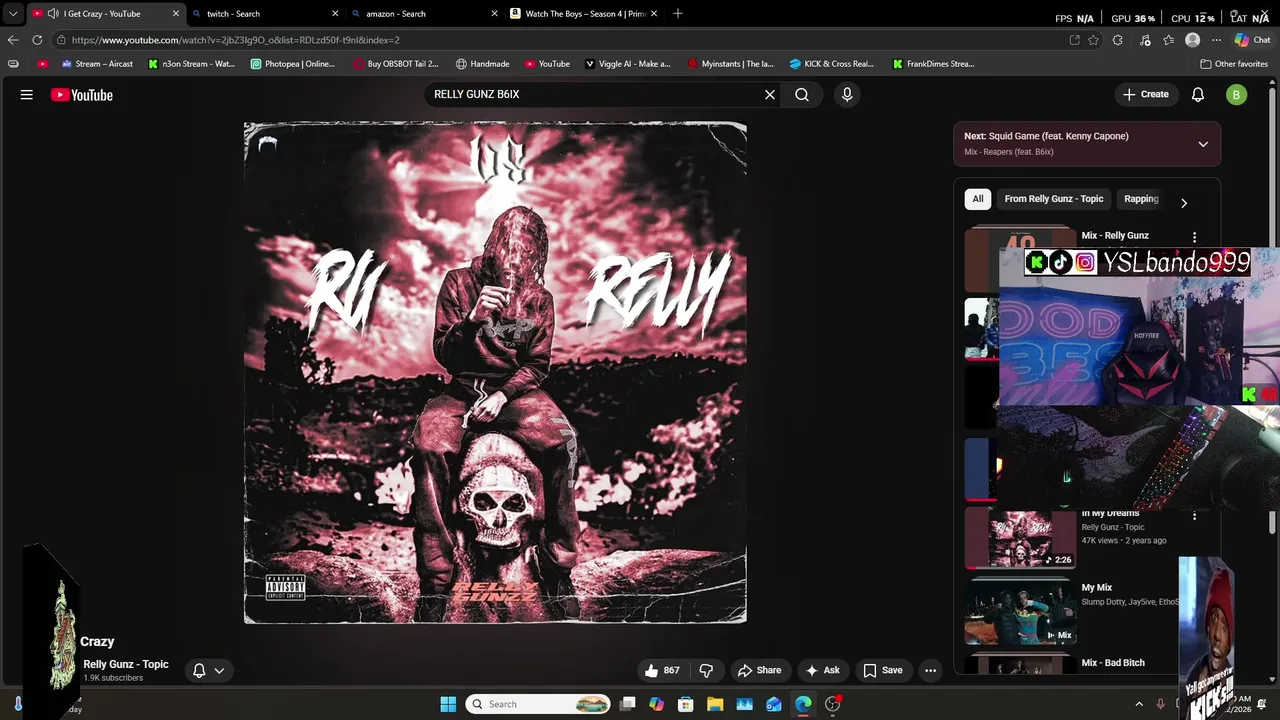Open the notifications bell in header

1198,95
